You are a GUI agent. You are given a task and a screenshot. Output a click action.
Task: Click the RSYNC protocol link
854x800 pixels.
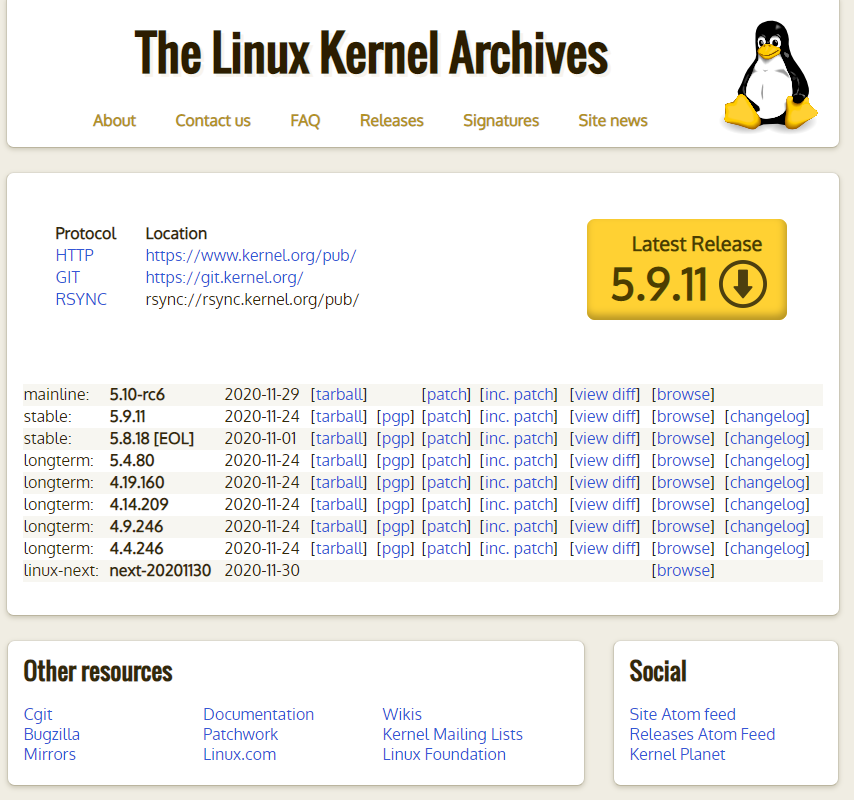coord(81,299)
